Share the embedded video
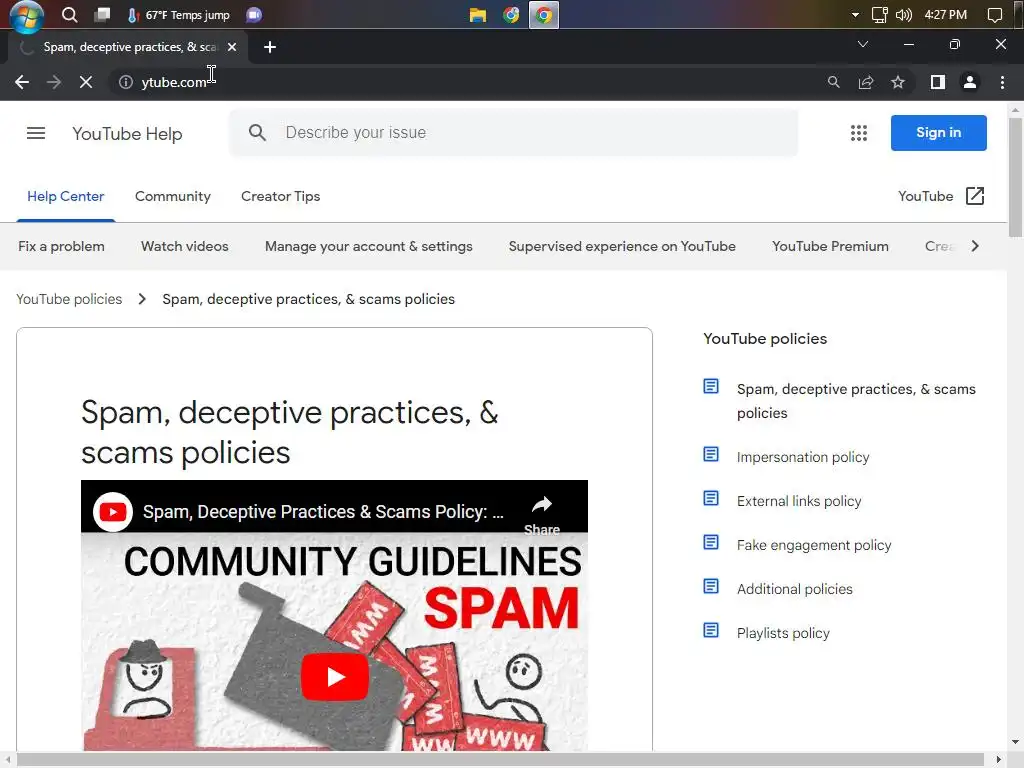This screenshot has height=768, width=1024. 542,514
